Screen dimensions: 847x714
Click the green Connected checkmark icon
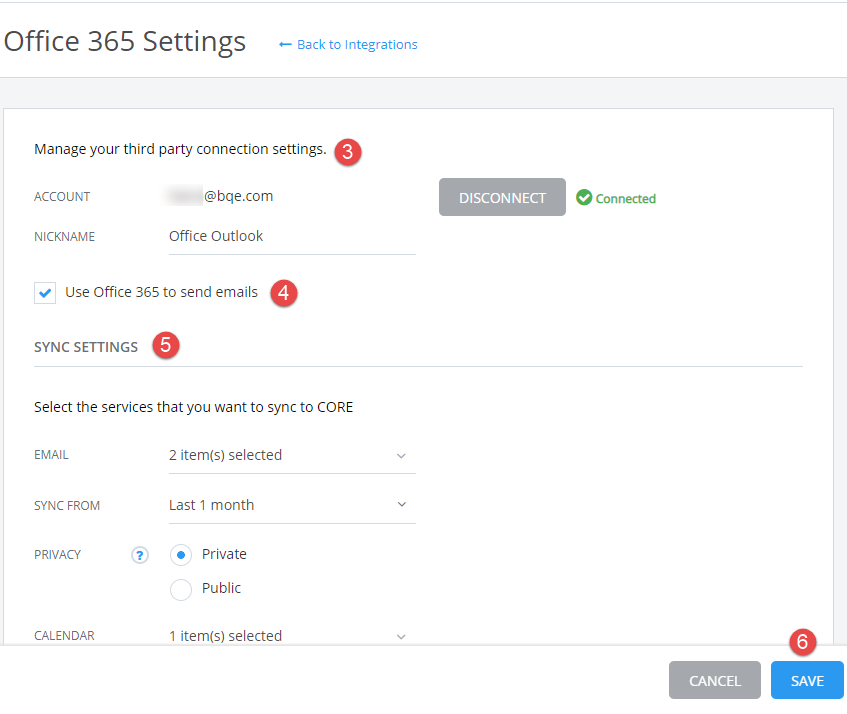pyautogui.click(x=584, y=198)
